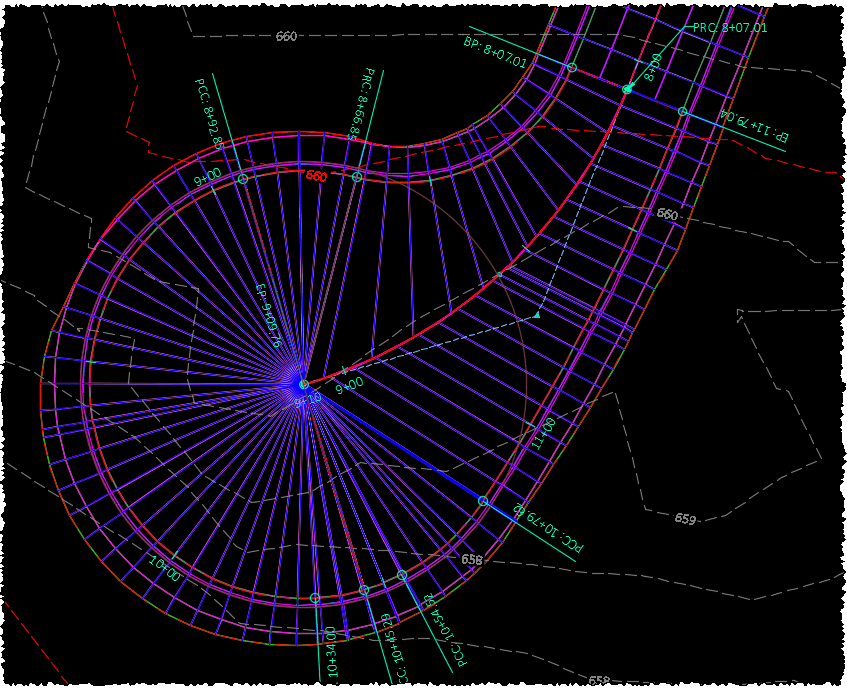Select the station circle at PCC: 10+54.52

pyautogui.click(x=402, y=576)
